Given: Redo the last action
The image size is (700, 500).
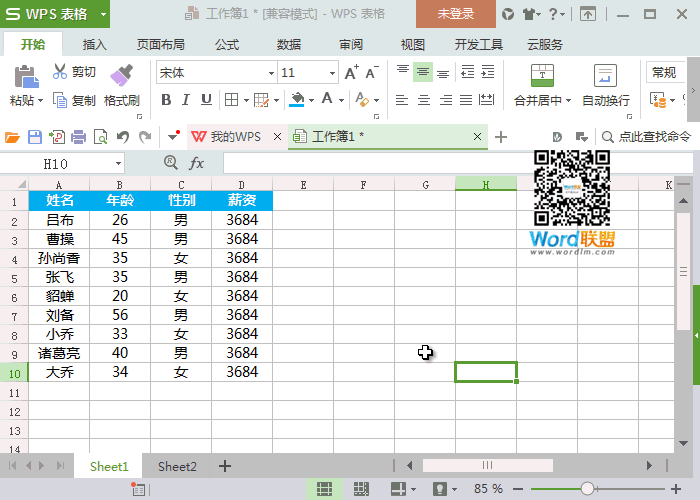Looking at the screenshot, I should [x=145, y=137].
